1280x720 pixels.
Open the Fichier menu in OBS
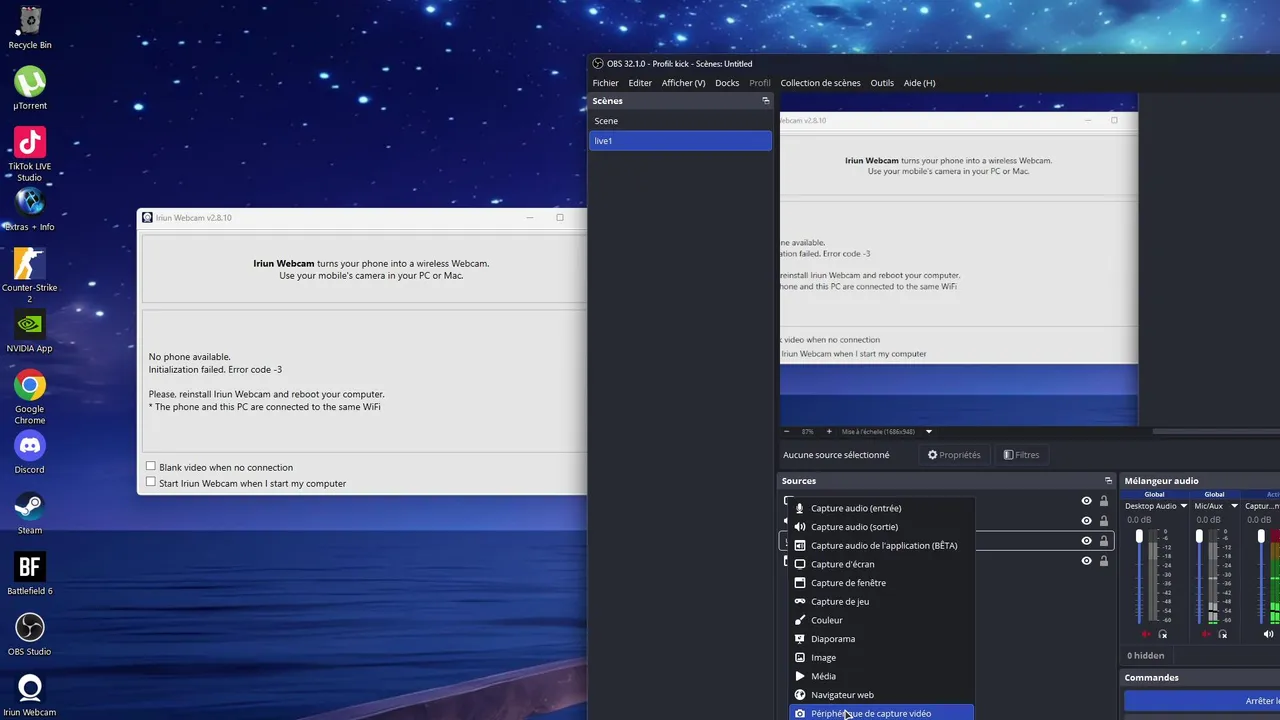tap(605, 83)
